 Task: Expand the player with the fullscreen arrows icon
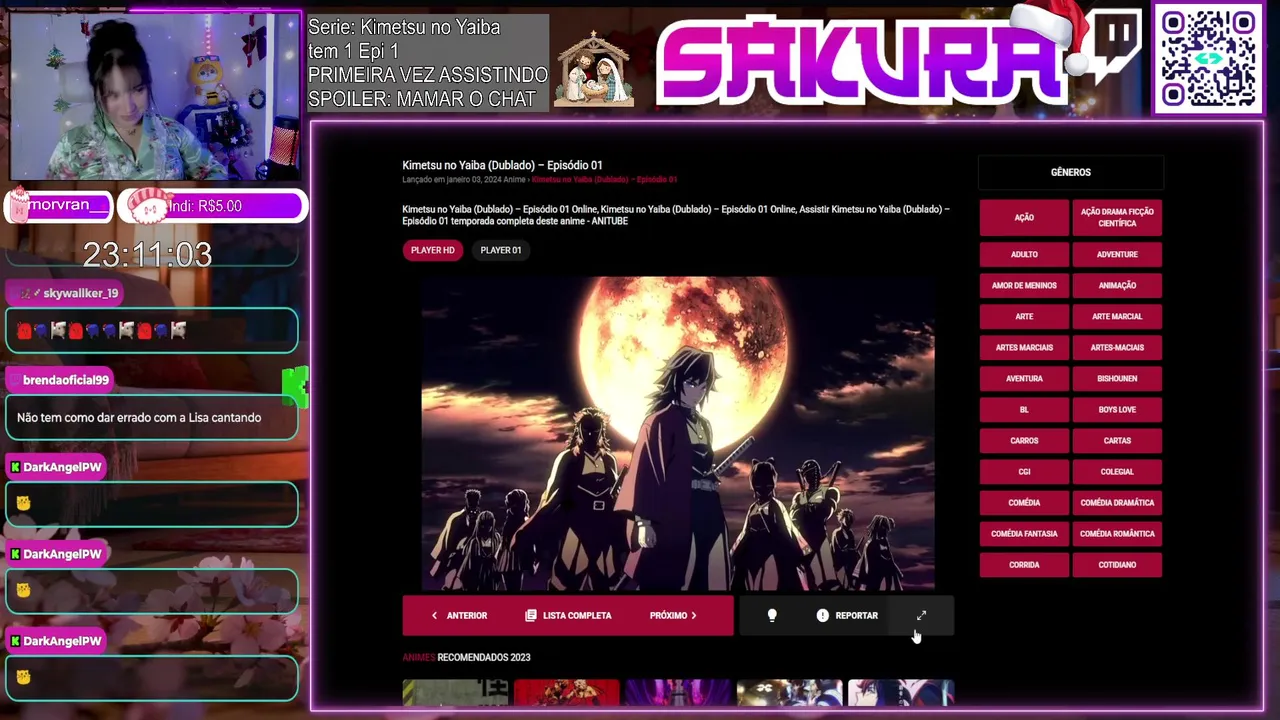click(921, 616)
